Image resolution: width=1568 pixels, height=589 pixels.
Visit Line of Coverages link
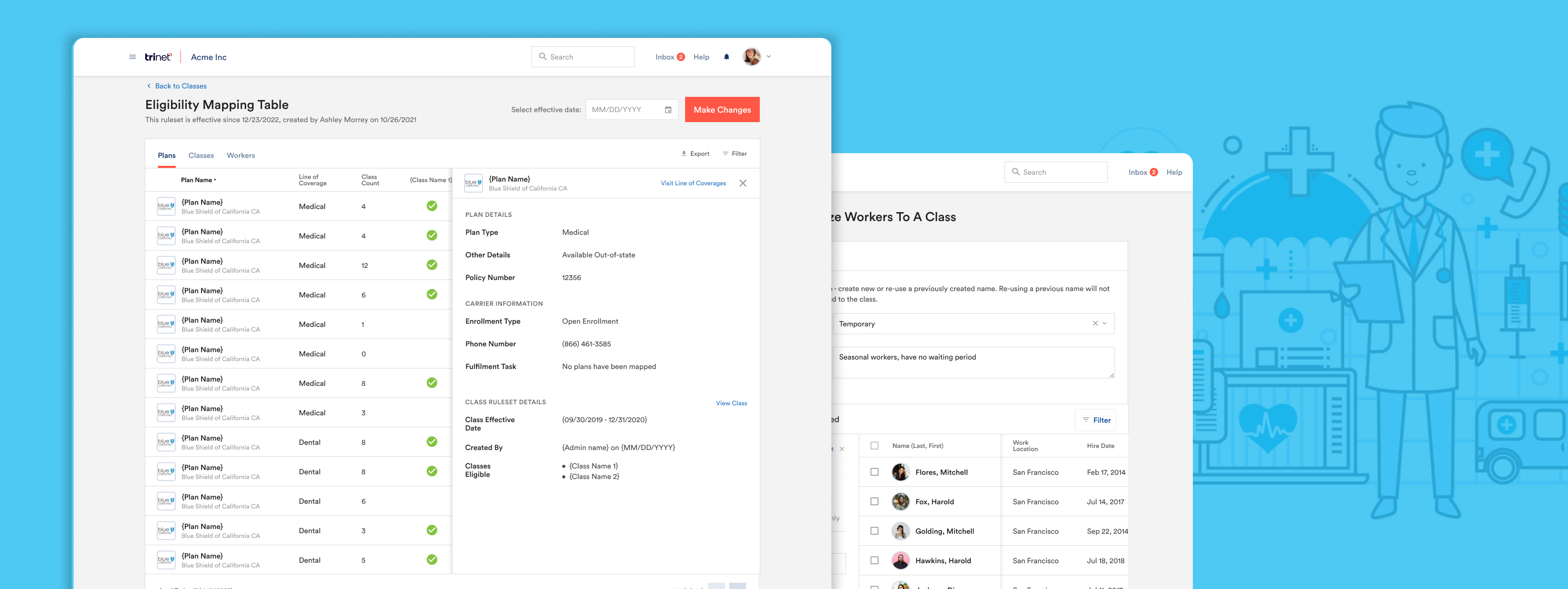point(692,183)
